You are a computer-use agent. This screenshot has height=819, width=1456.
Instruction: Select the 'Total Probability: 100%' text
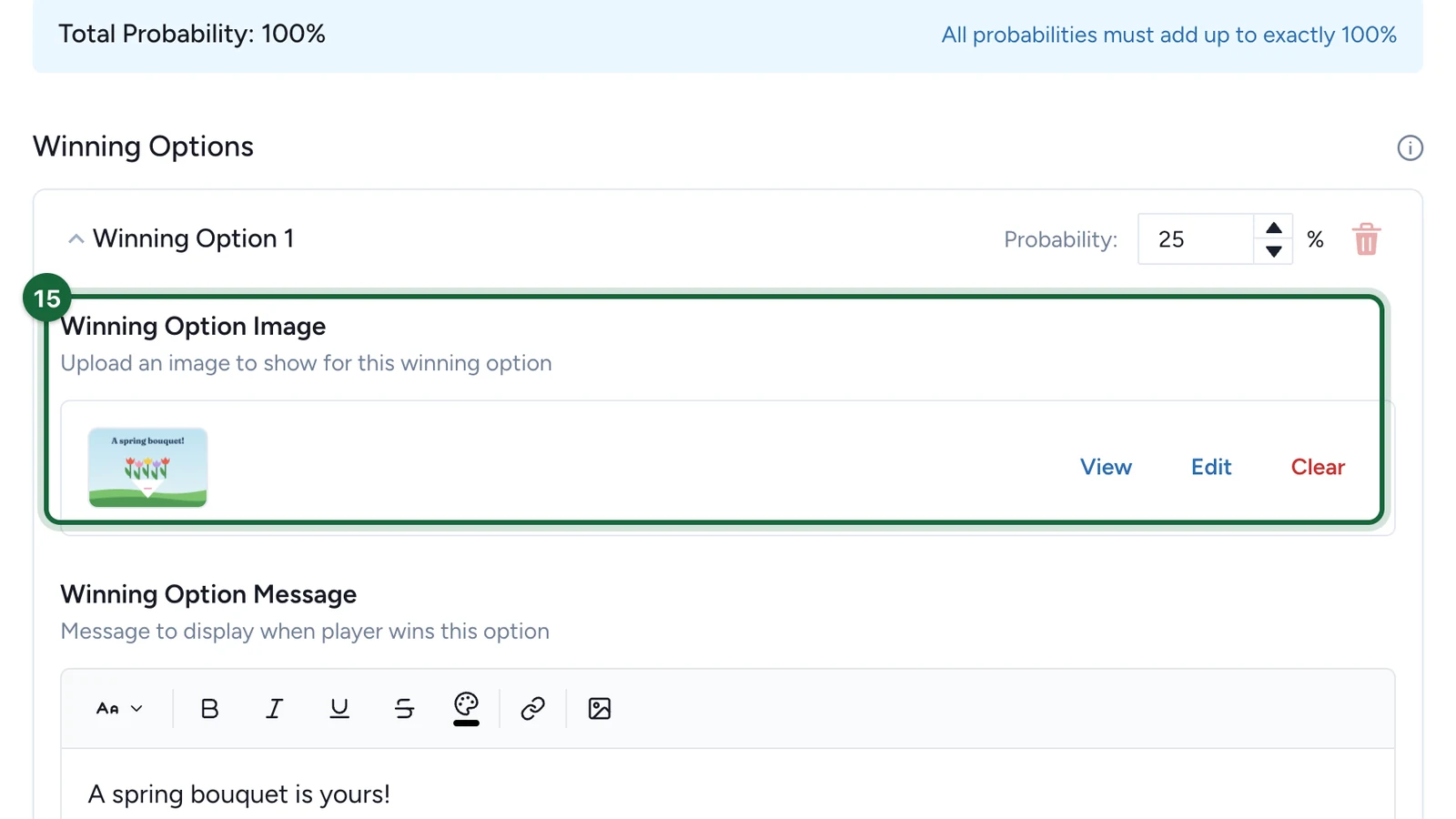(x=192, y=34)
